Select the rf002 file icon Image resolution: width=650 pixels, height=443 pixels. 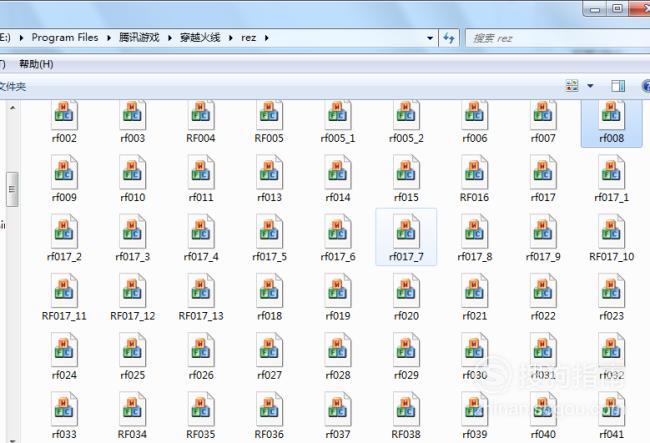click(x=64, y=115)
